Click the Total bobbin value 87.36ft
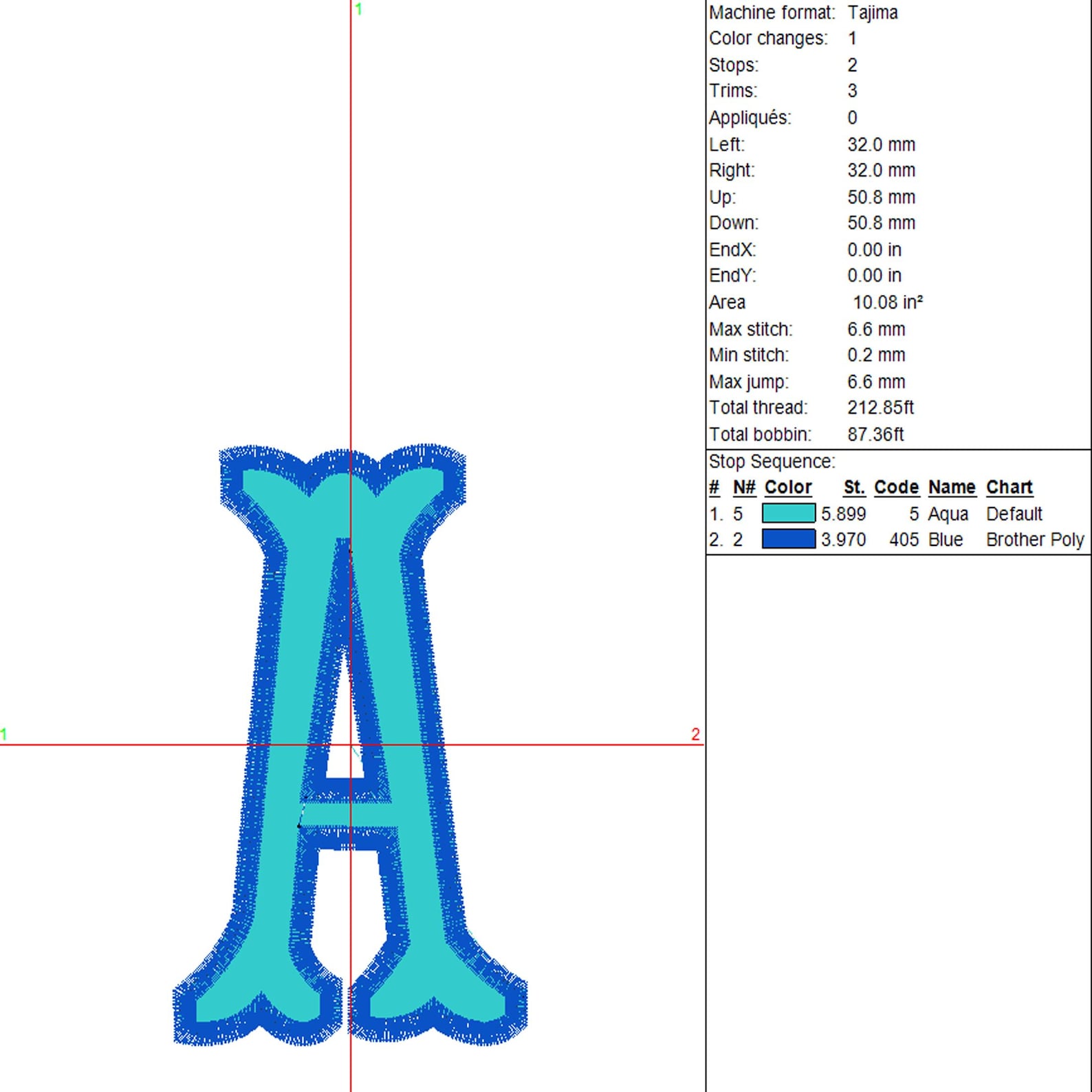The image size is (1092, 1092). coord(875,435)
